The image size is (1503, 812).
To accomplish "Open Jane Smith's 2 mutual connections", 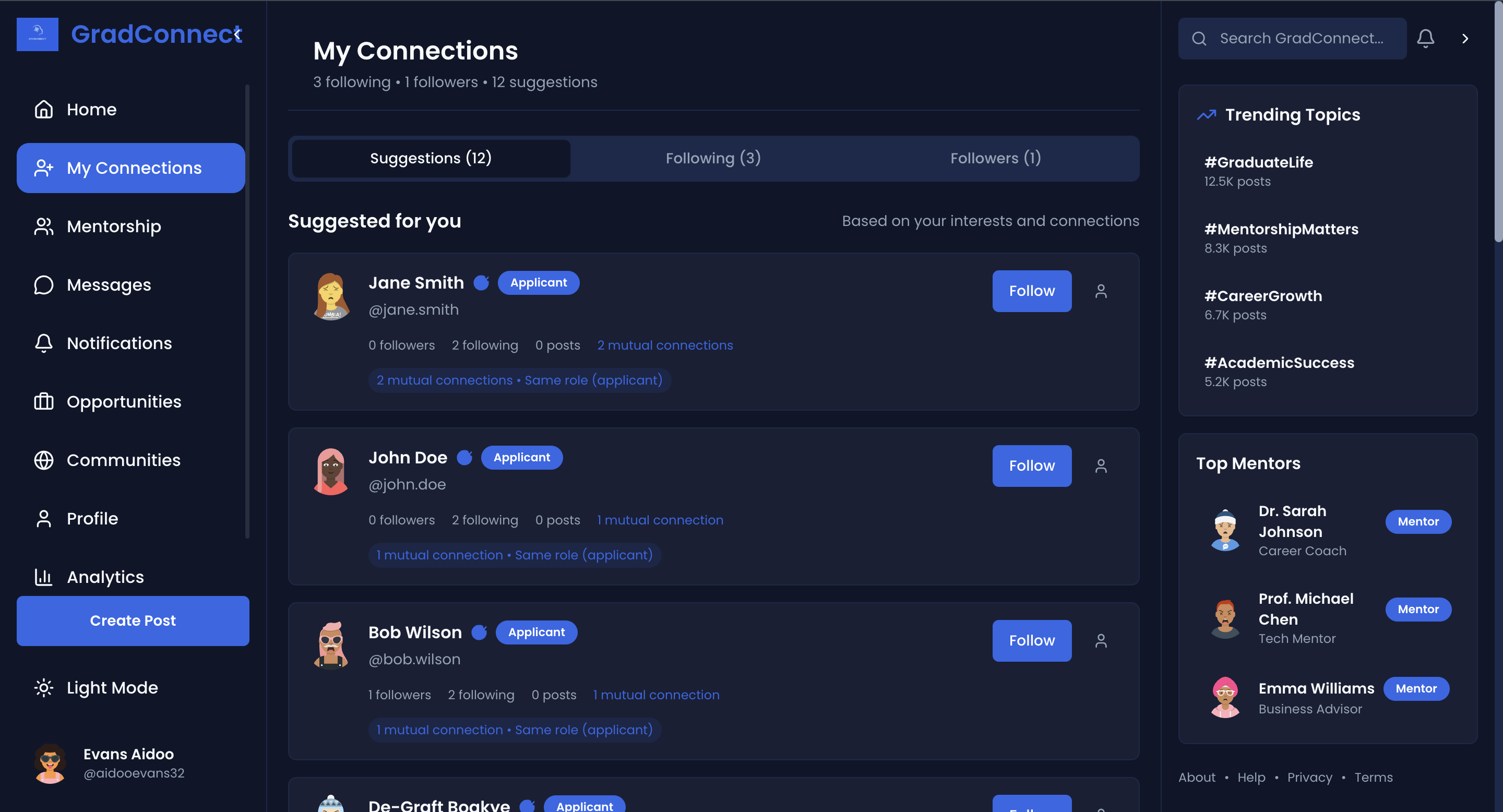I will click(665, 345).
